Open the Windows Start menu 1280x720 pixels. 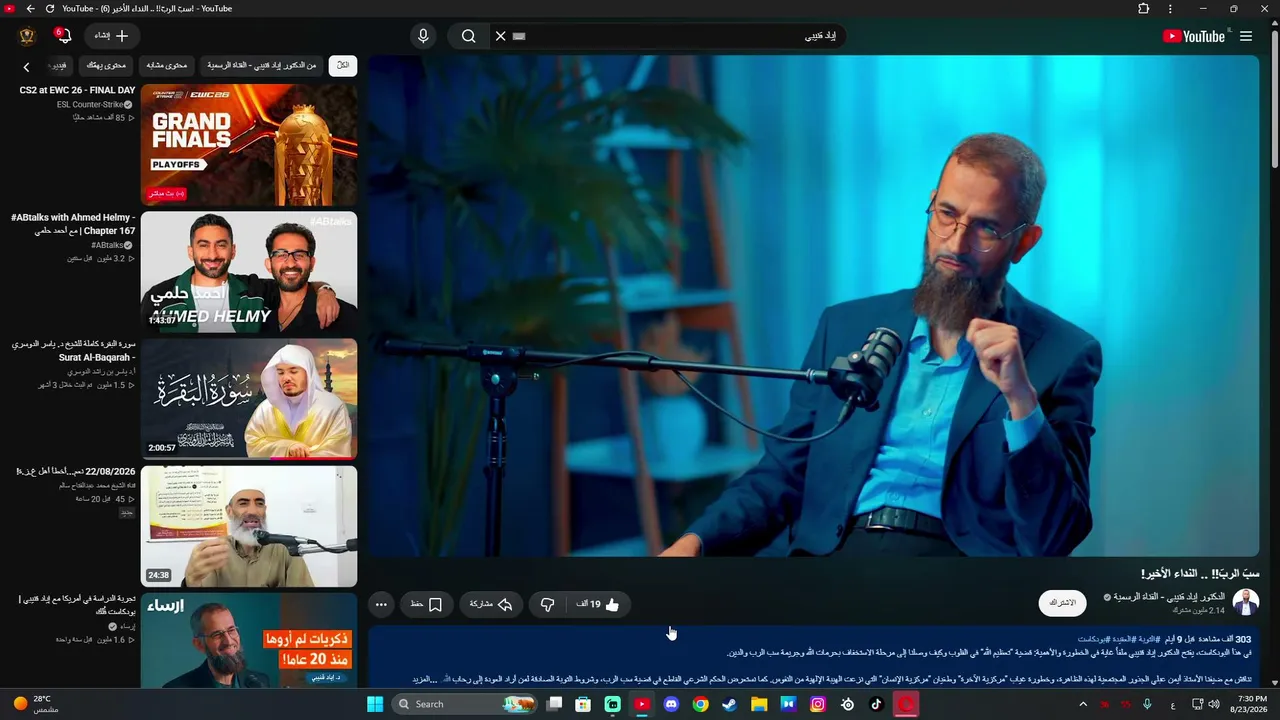click(375, 704)
